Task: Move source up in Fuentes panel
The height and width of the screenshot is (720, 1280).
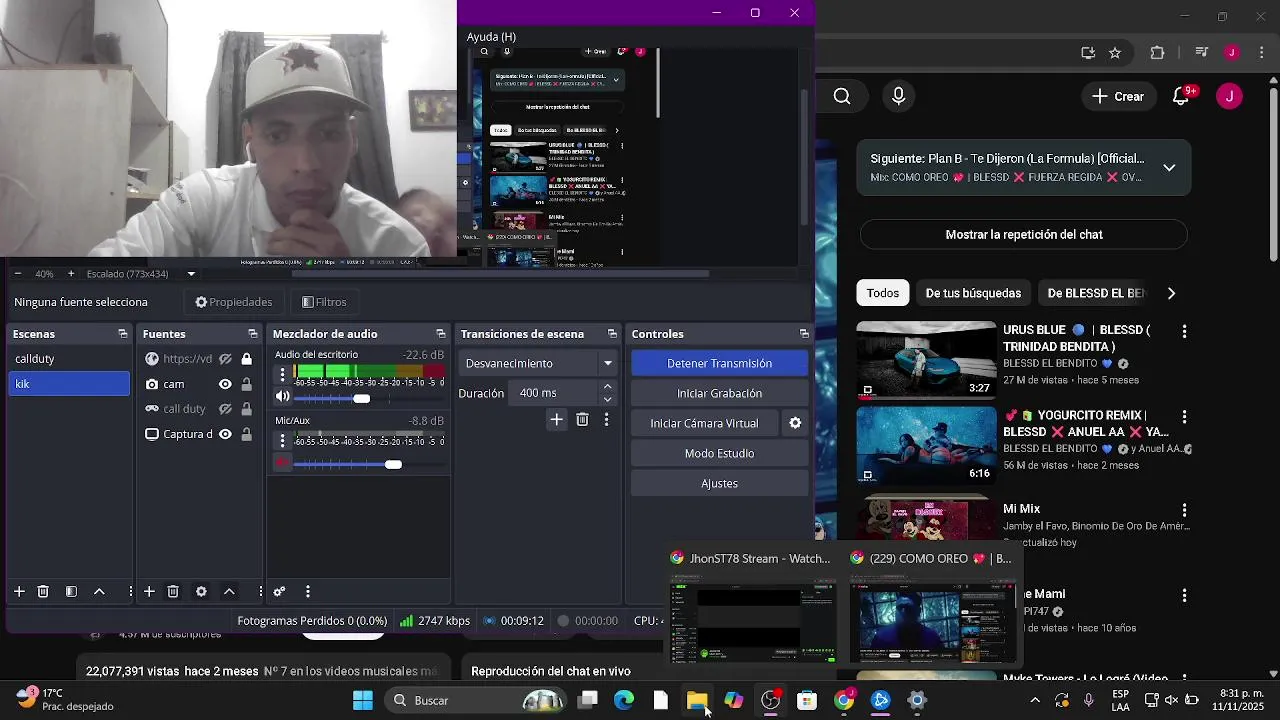Action: coord(229,592)
